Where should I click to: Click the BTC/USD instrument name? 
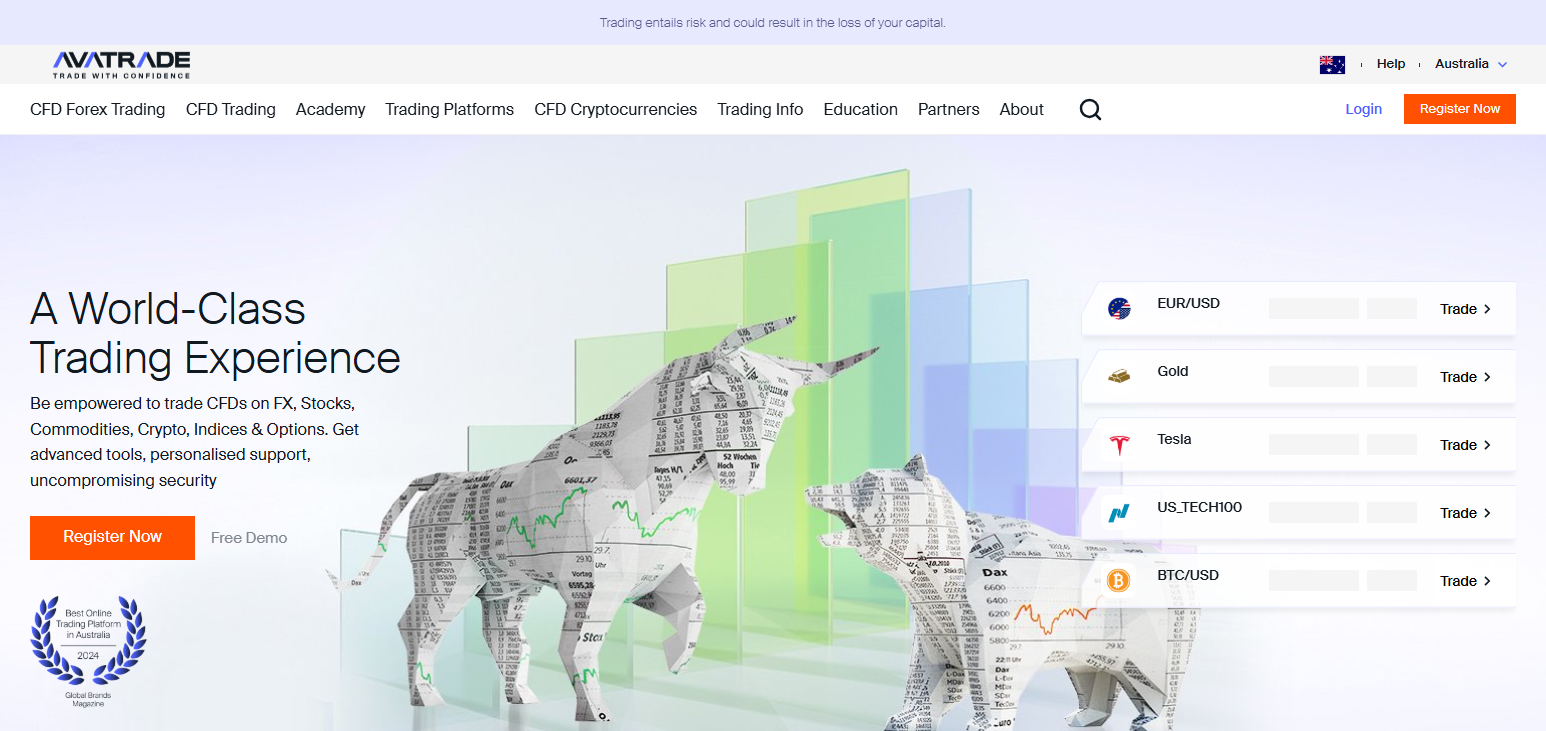[1188, 575]
